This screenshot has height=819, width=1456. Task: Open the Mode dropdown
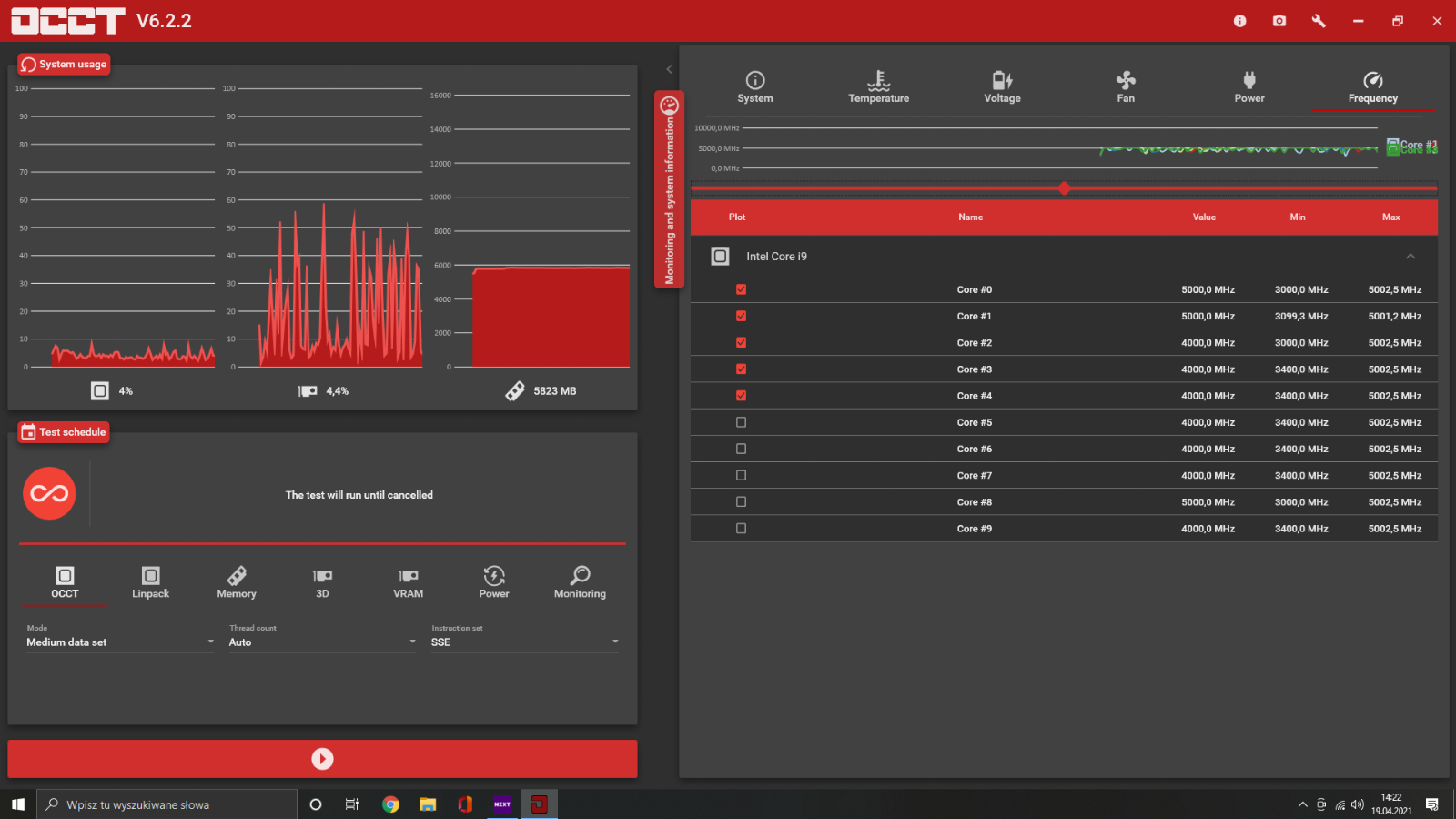120,642
